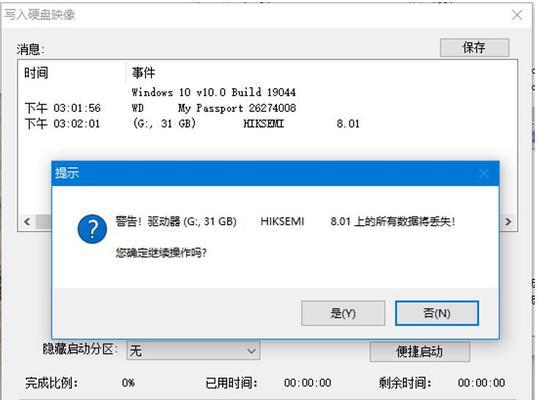Expand the chevron beside 无 option
The width and height of the screenshot is (537, 400).
(251, 351)
